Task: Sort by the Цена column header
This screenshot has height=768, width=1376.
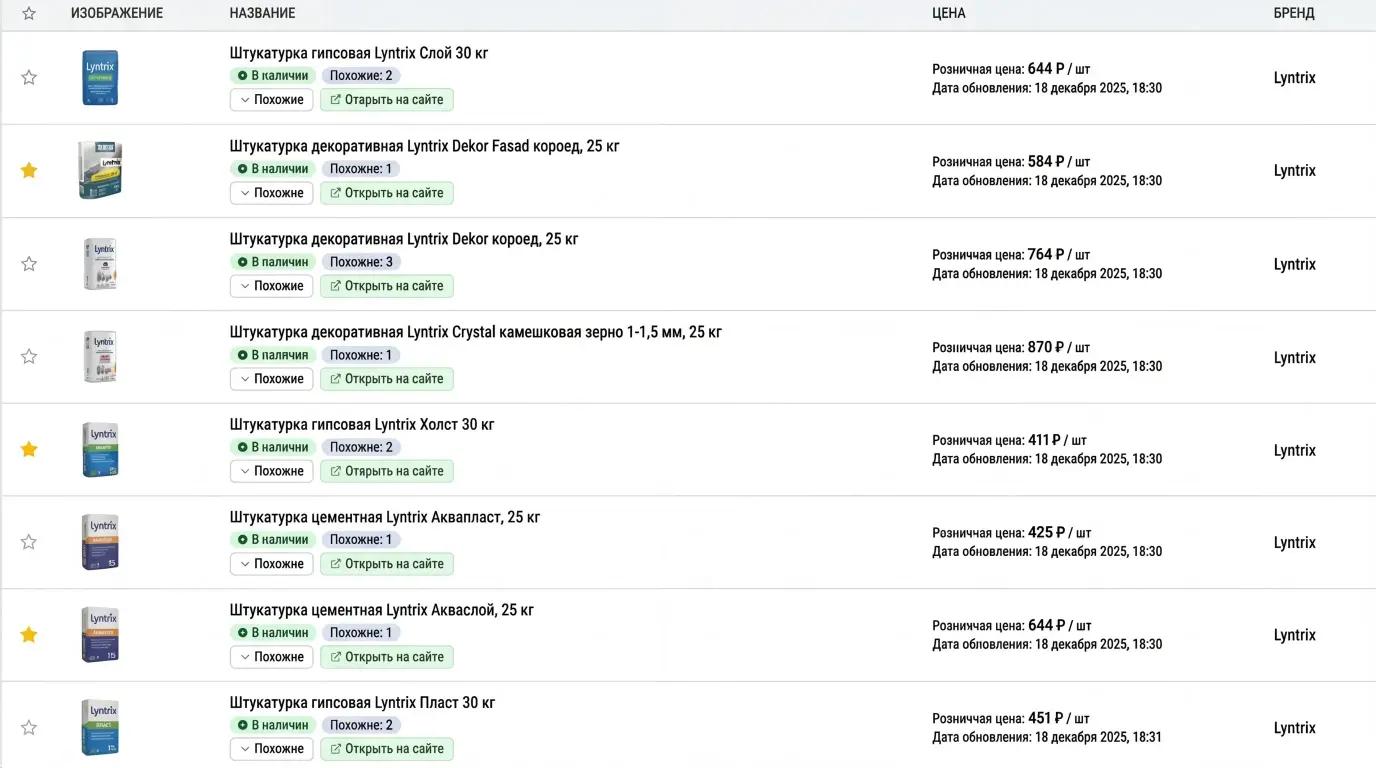Action: coord(948,13)
